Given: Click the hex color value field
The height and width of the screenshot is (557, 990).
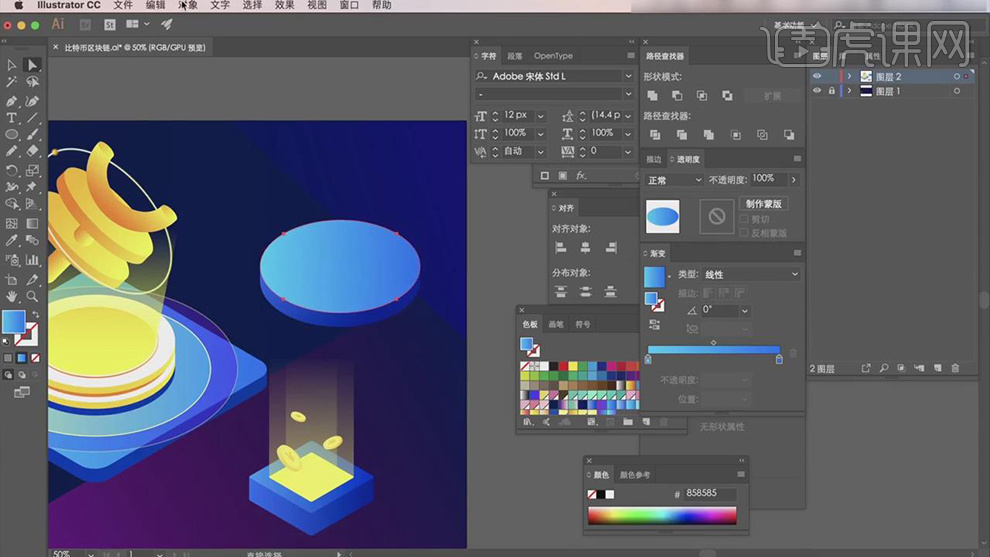Looking at the screenshot, I should point(710,494).
